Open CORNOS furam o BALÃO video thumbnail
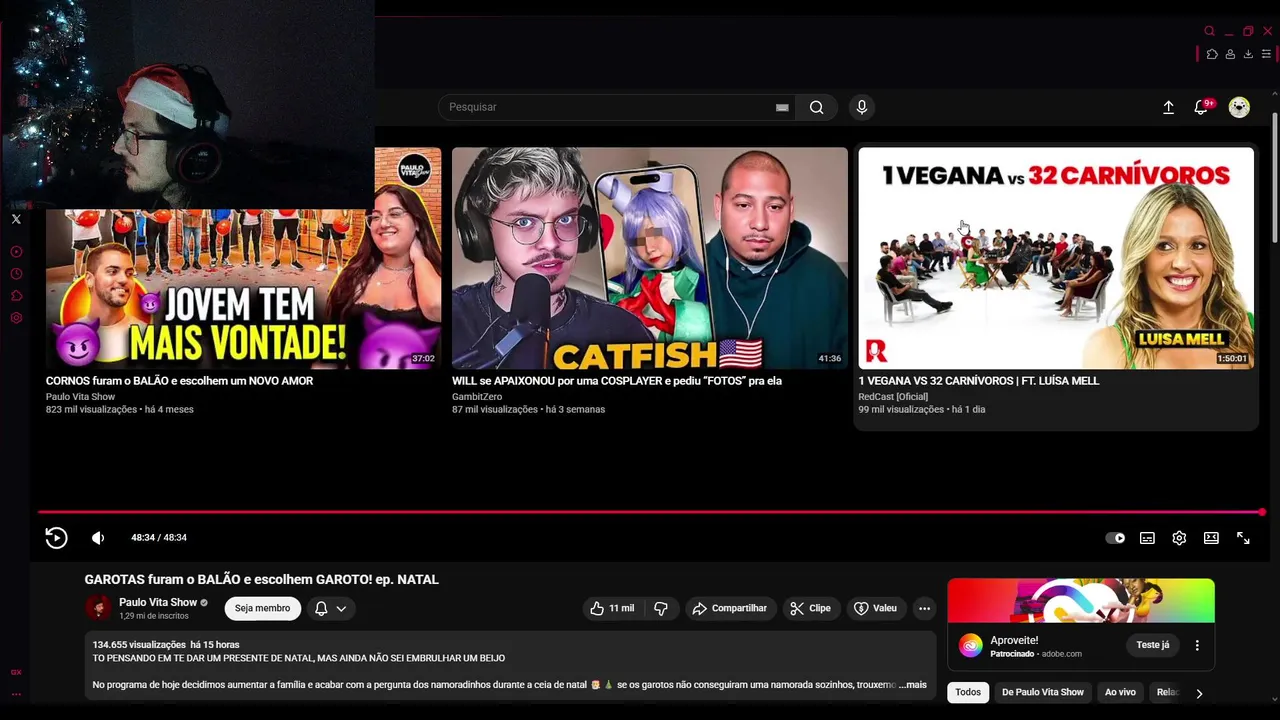 click(x=243, y=258)
